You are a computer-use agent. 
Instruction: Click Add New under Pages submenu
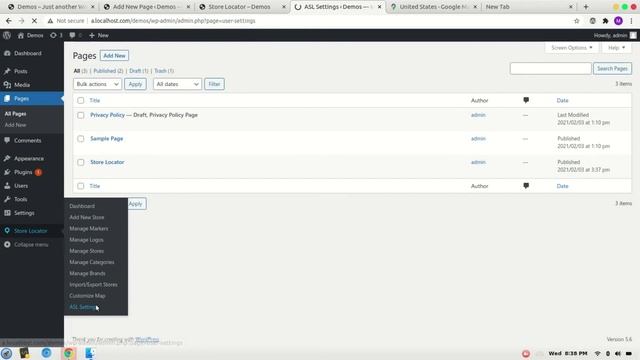[16, 125]
